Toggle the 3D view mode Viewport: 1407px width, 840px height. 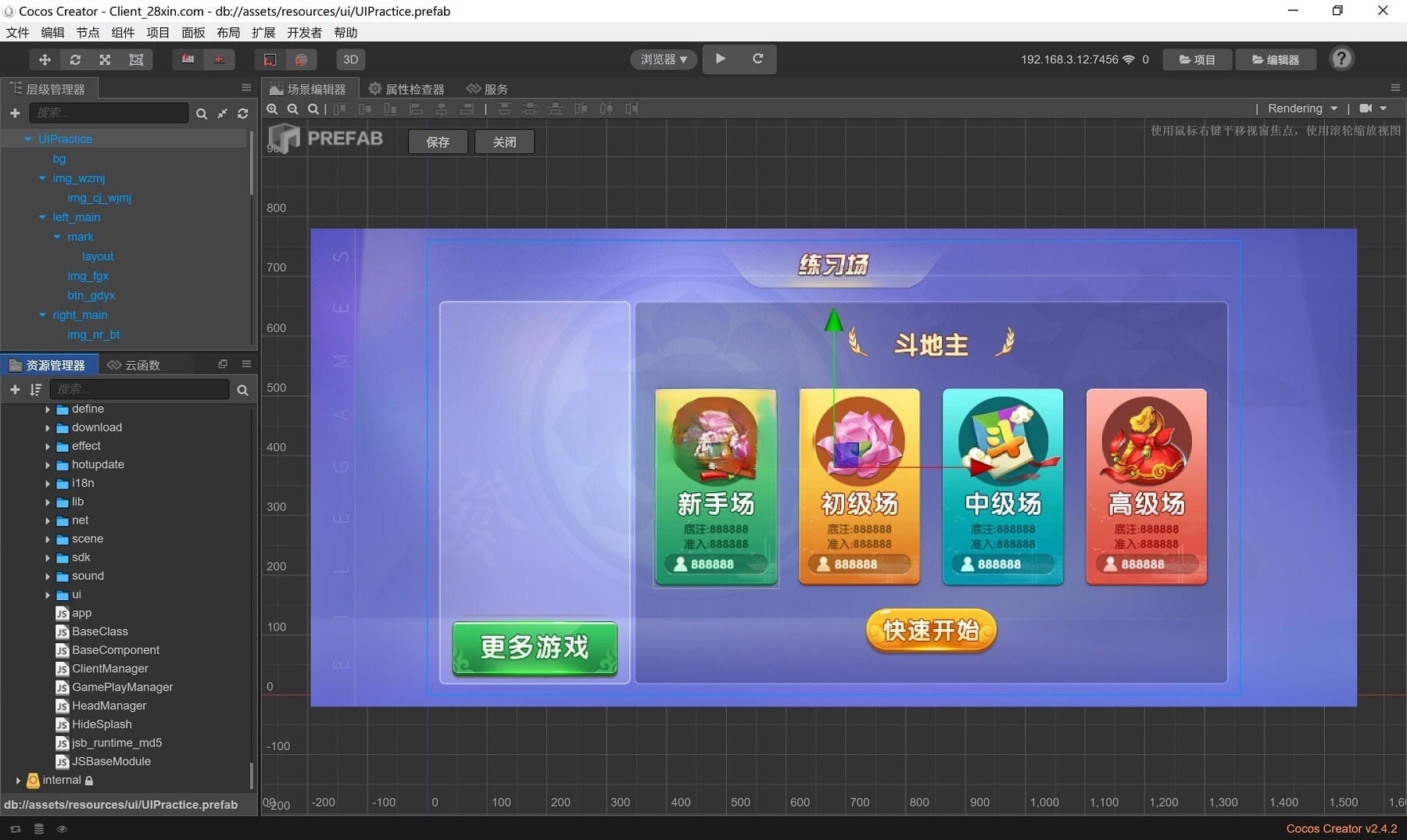pyautogui.click(x=350, y=59)
